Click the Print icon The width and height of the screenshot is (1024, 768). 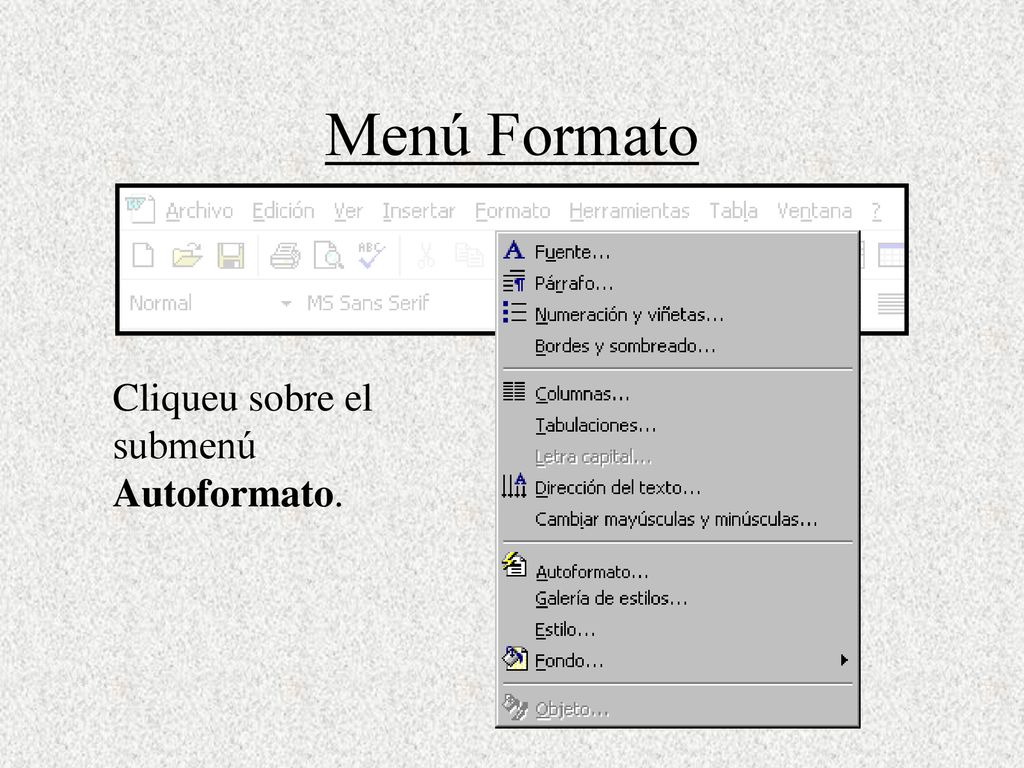click(x=285, y=255)
